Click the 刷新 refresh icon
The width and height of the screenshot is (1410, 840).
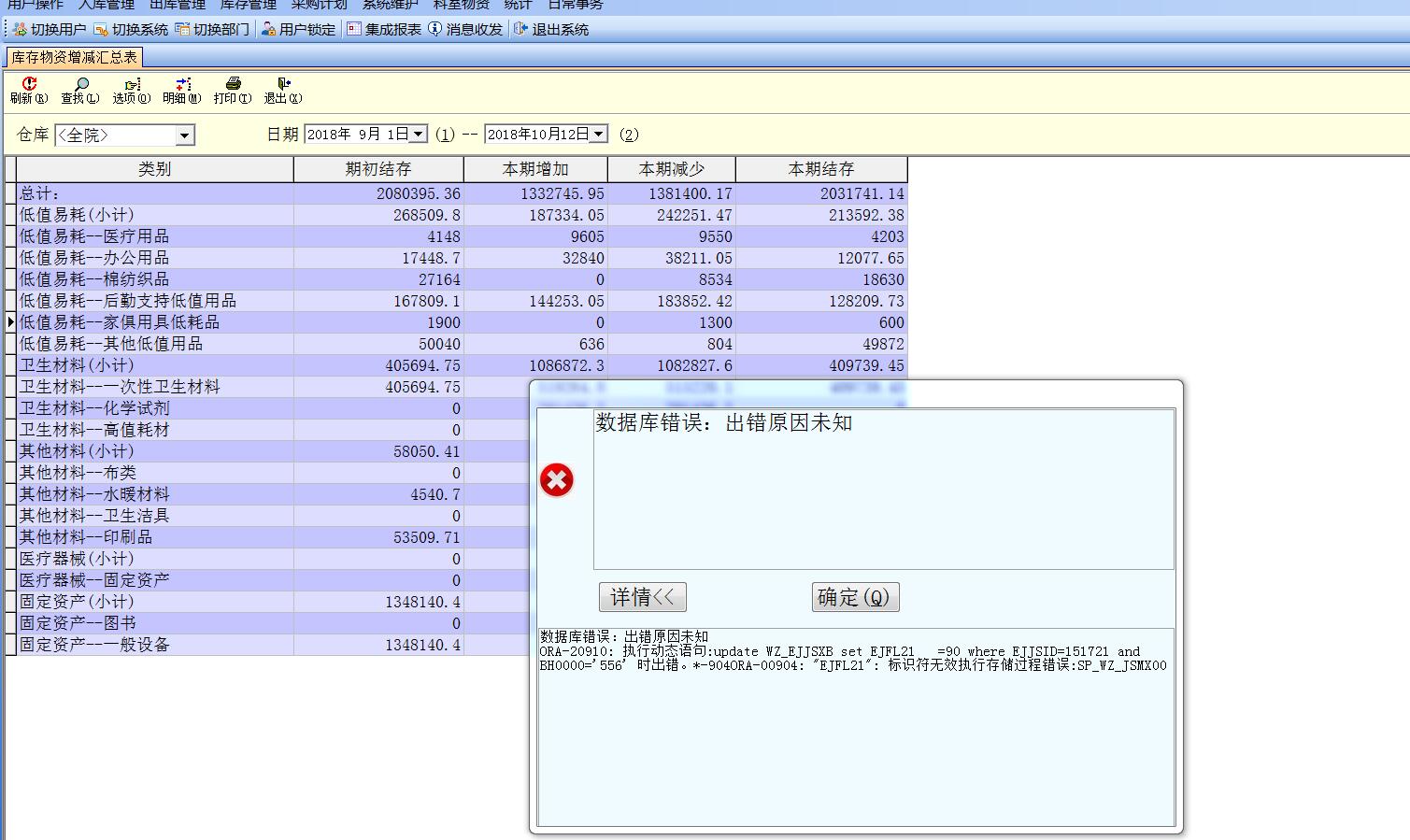(29, 90)
